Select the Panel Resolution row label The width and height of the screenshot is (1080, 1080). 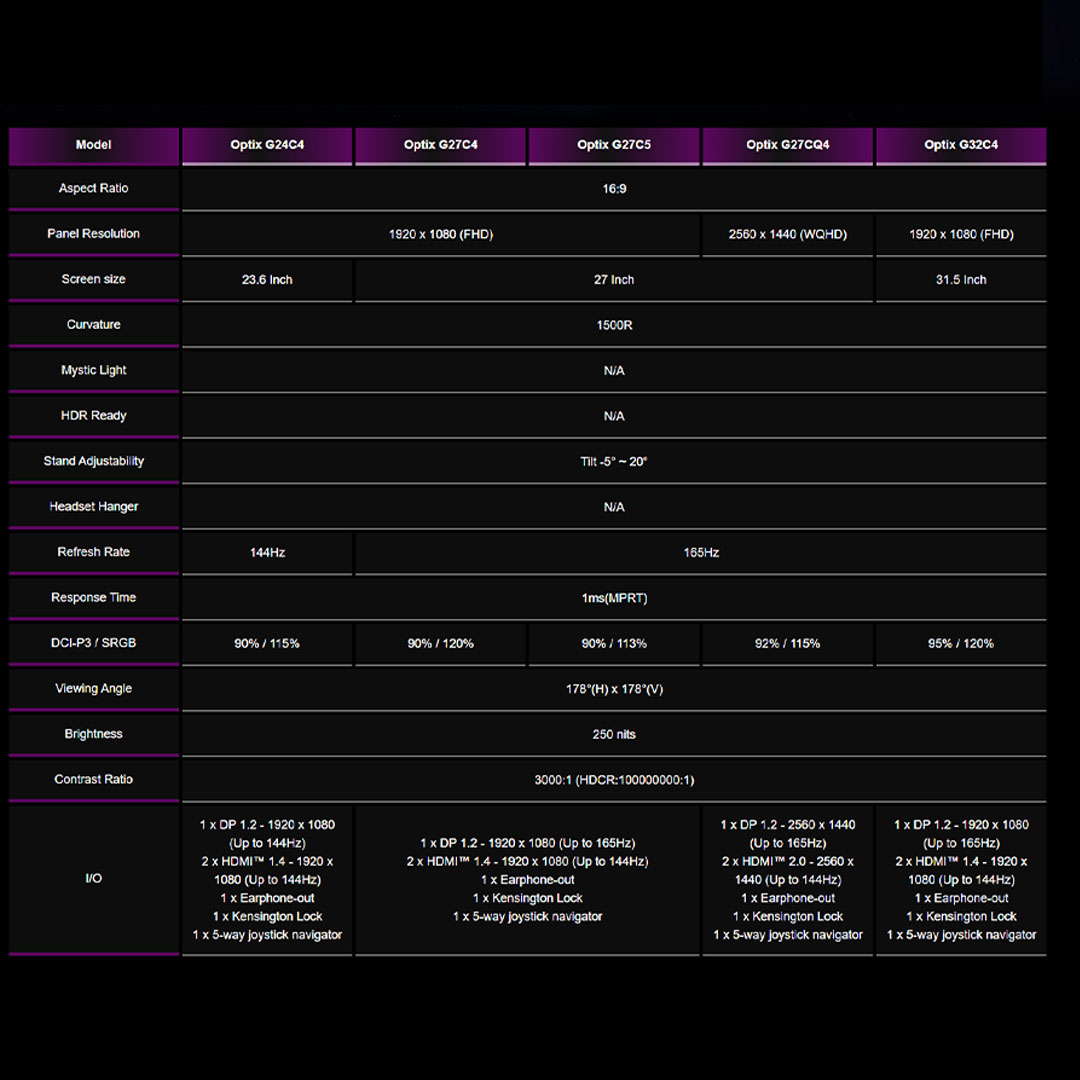coord(94,234)
